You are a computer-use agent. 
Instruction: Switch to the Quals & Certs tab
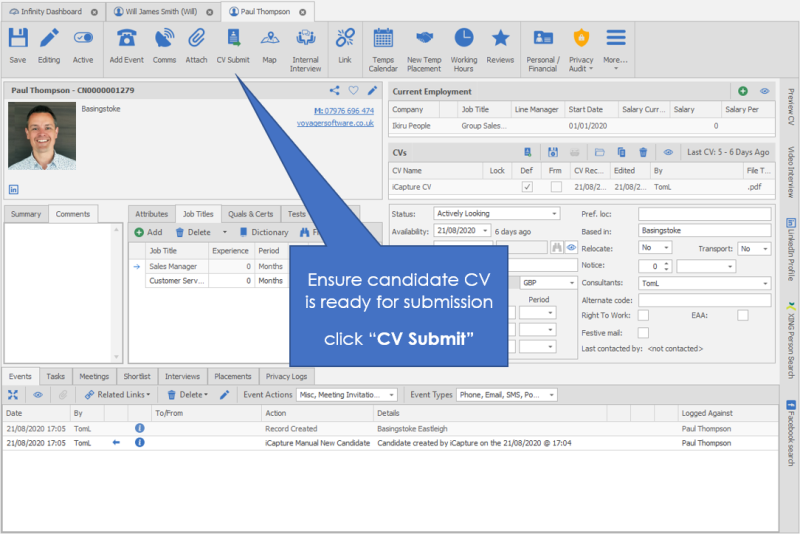pos(250,214)
